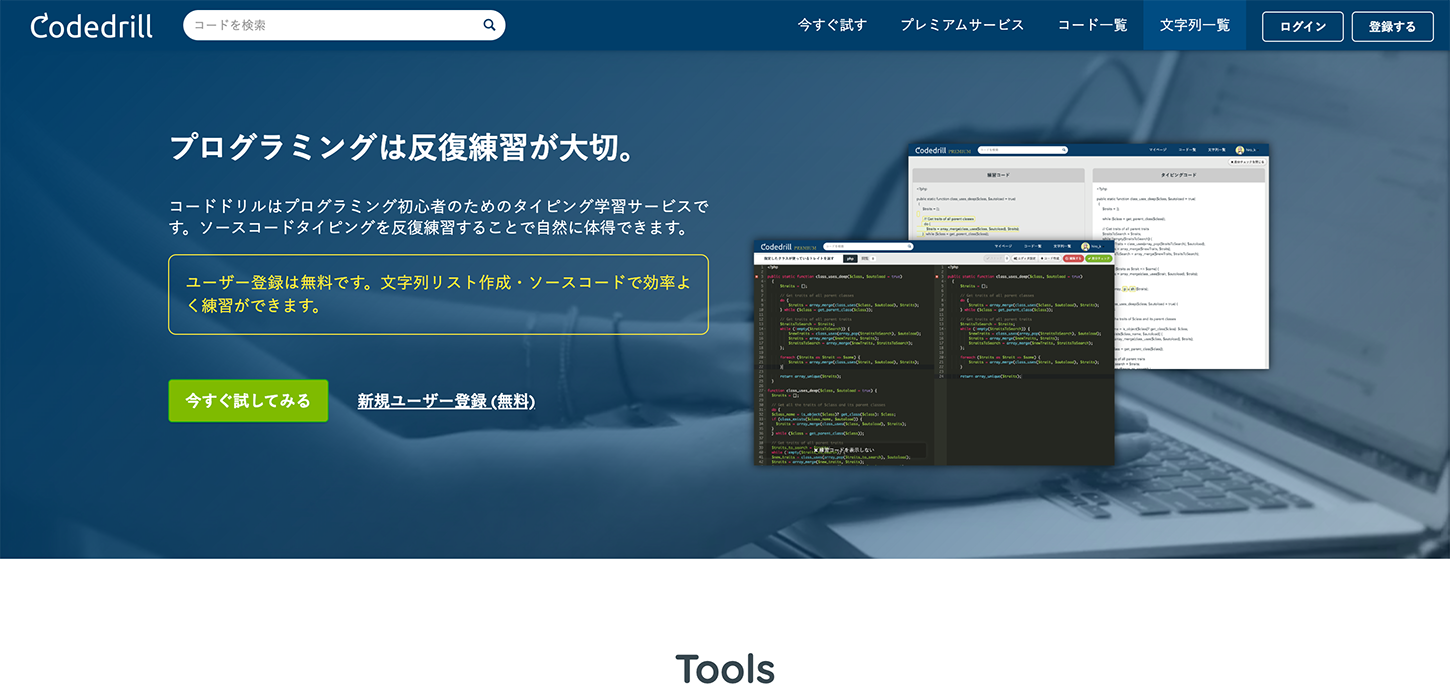1450x700 pixels.
Task: Open the 今すぐ試す menu item
Action: 832,25
